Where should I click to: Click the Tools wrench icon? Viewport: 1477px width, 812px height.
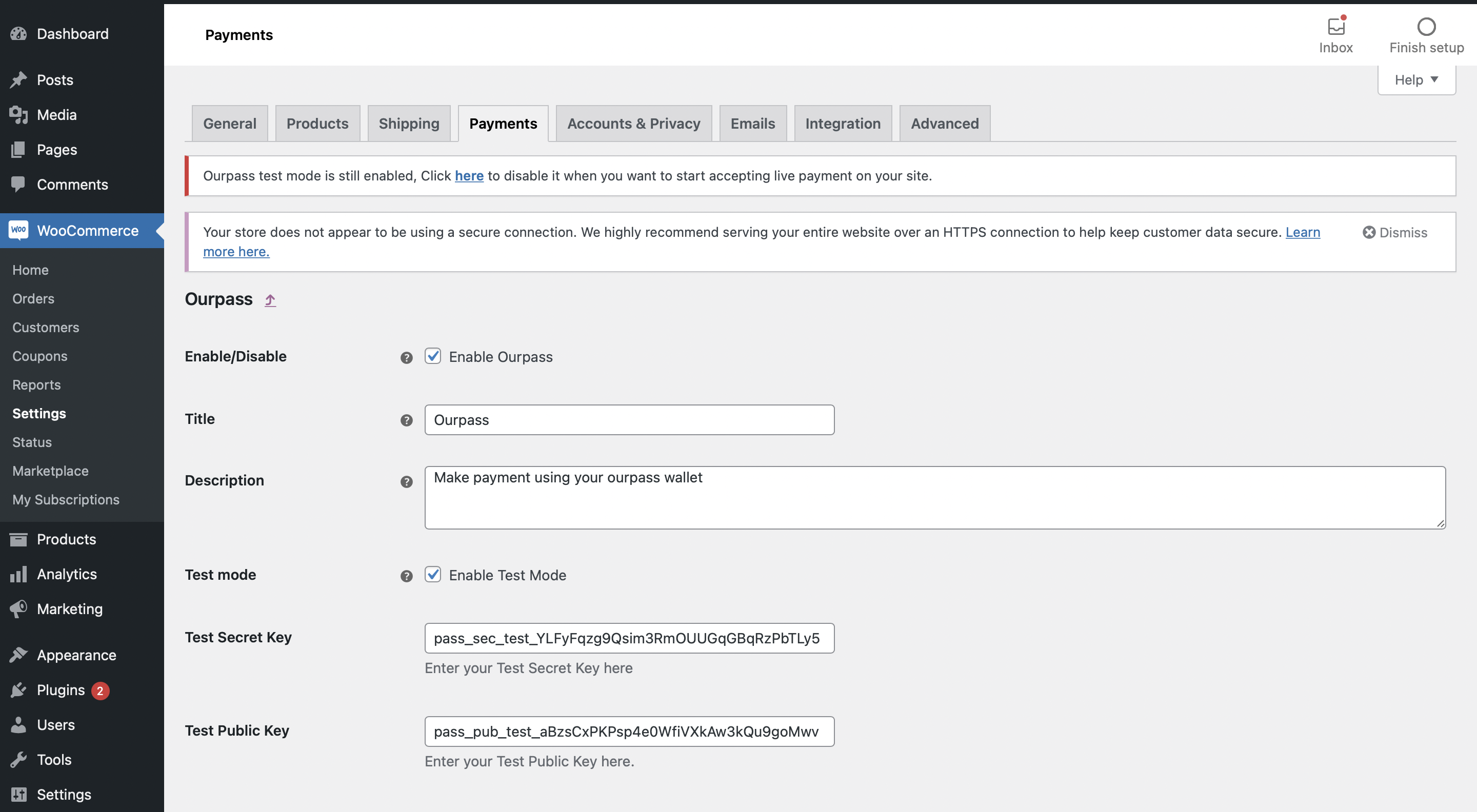click(18, 760)
